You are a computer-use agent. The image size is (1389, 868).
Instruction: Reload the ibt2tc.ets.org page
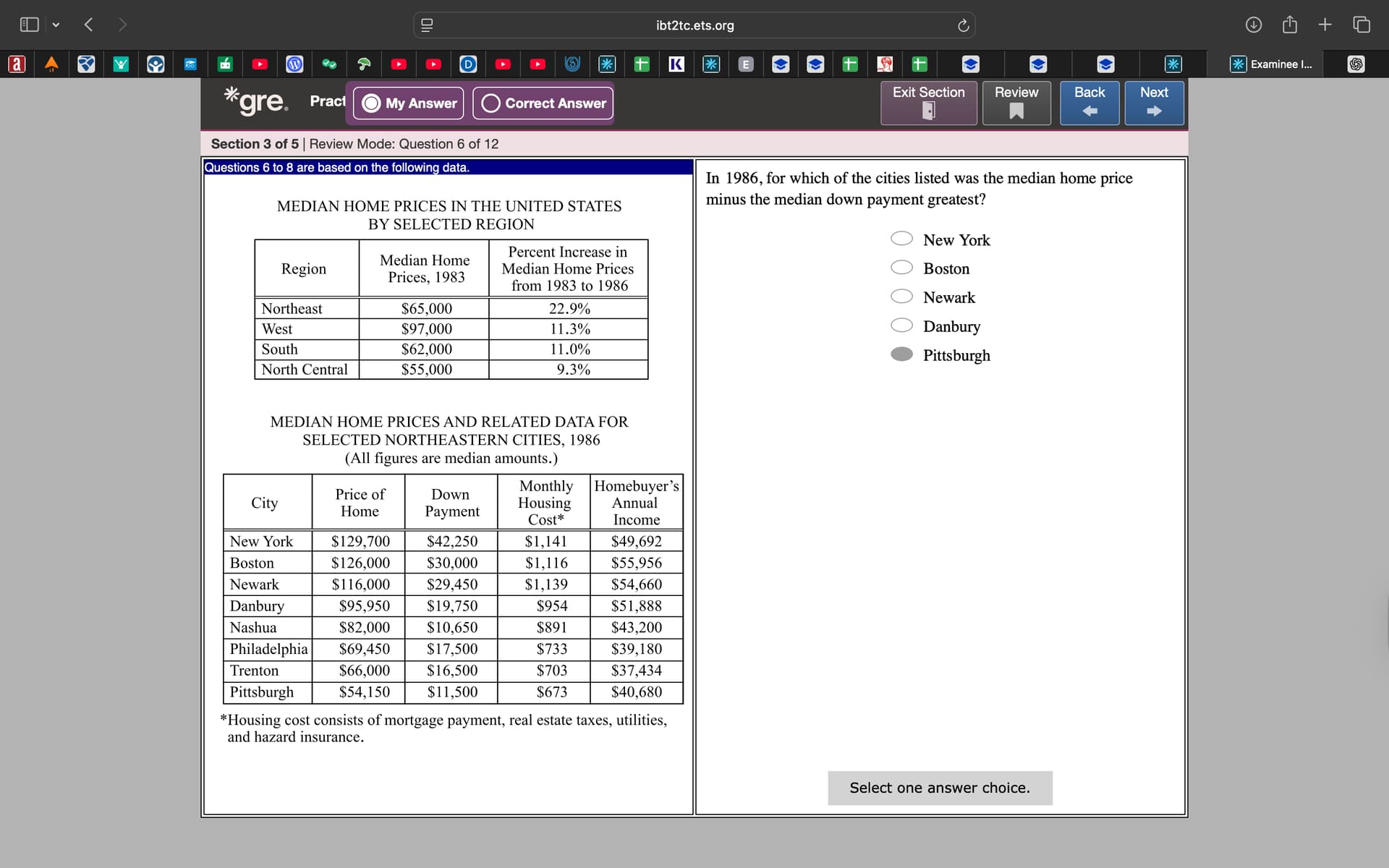pyautogui.click(x=963, y=25)
